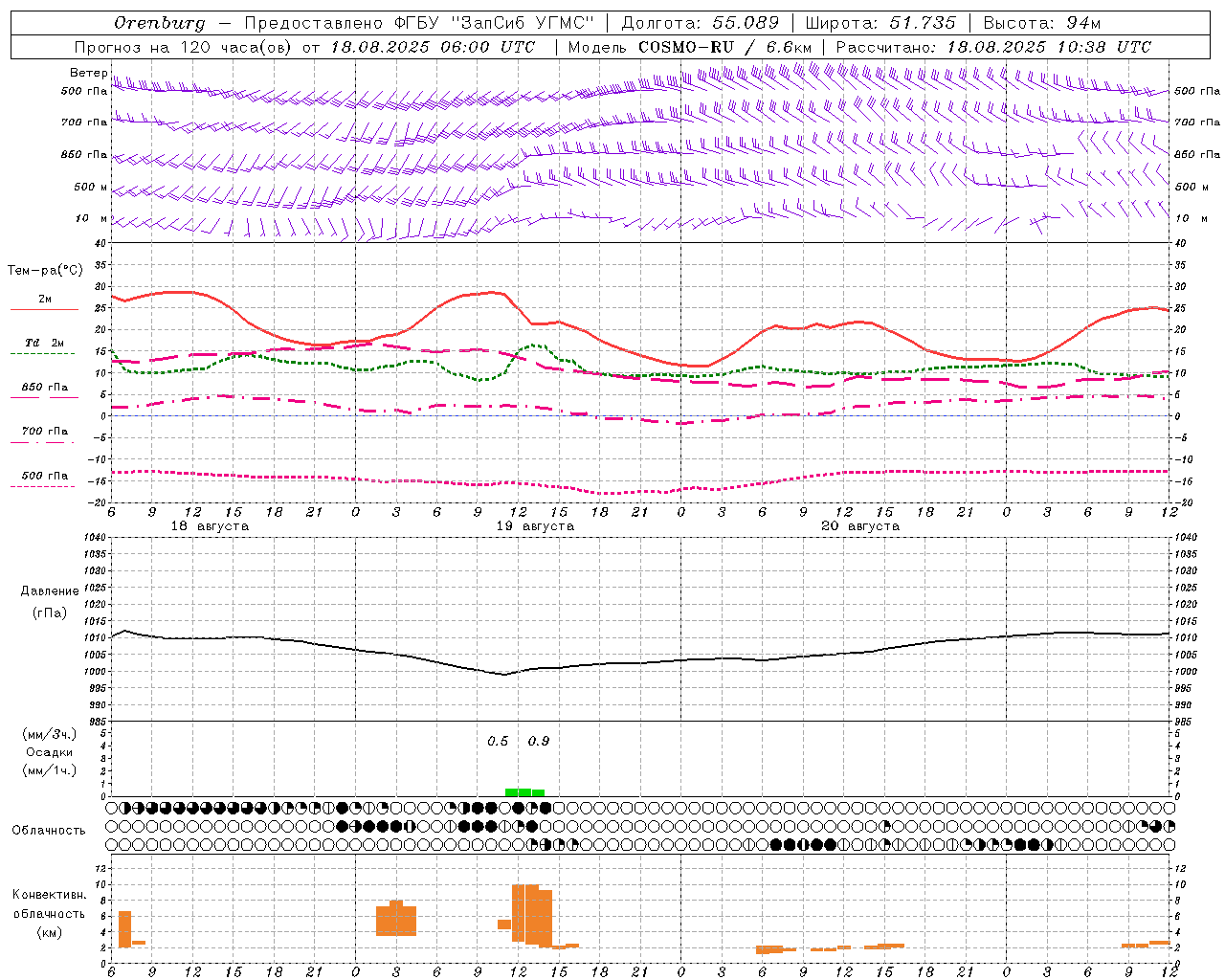This screenshot has width=1225, height=980.
Task: Click the 'Тем-ра(°C)' axis title
Action: [45, 271]
